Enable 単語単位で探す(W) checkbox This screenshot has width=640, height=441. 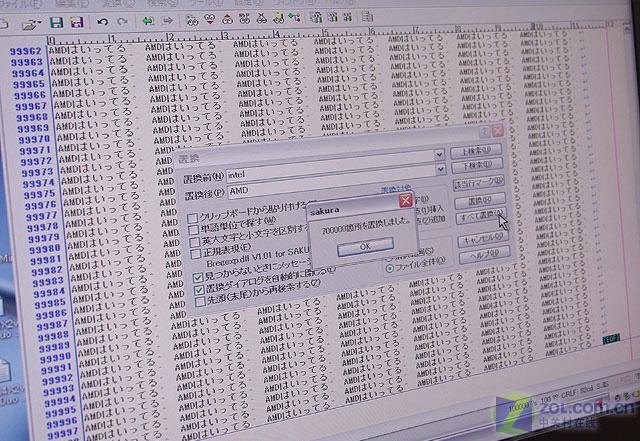(x=194, y=230)
